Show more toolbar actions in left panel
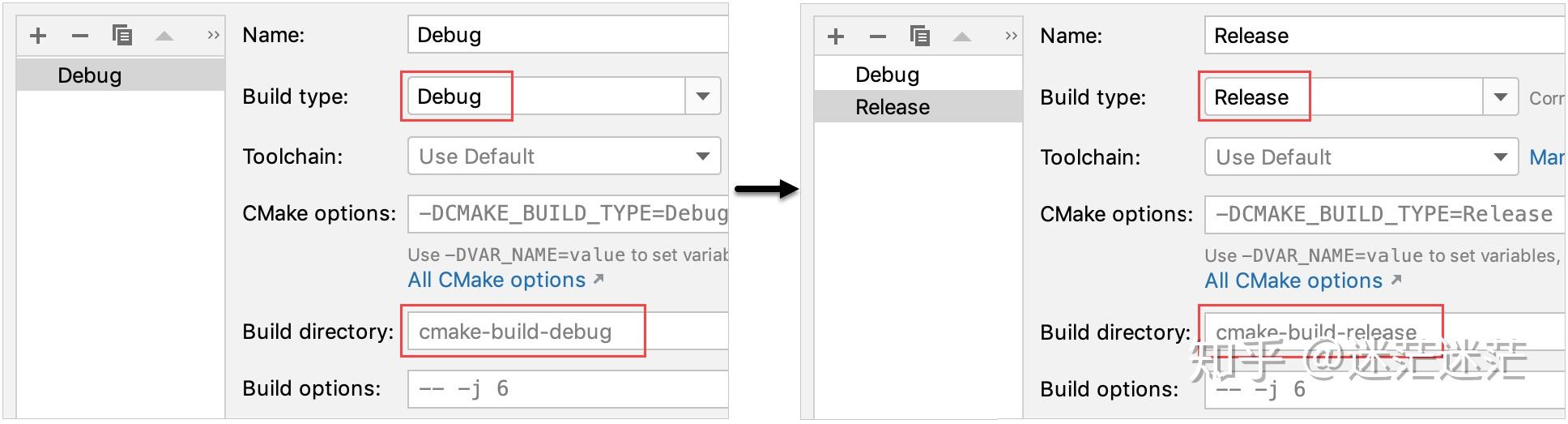 pyautogui.click(x=213, y=35)
